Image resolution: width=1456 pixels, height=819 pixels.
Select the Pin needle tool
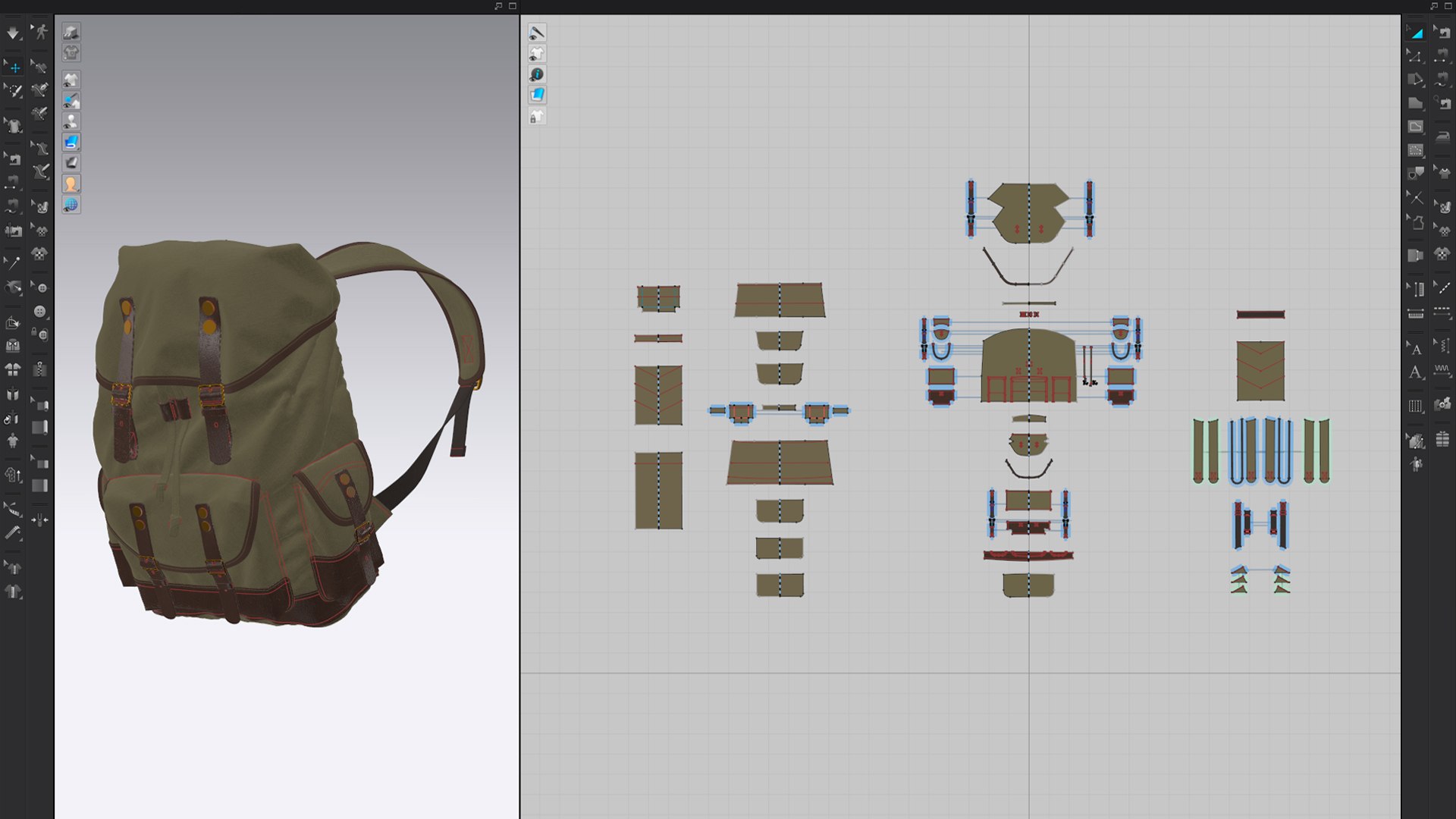pyautogui.click(x=14, y=263)
